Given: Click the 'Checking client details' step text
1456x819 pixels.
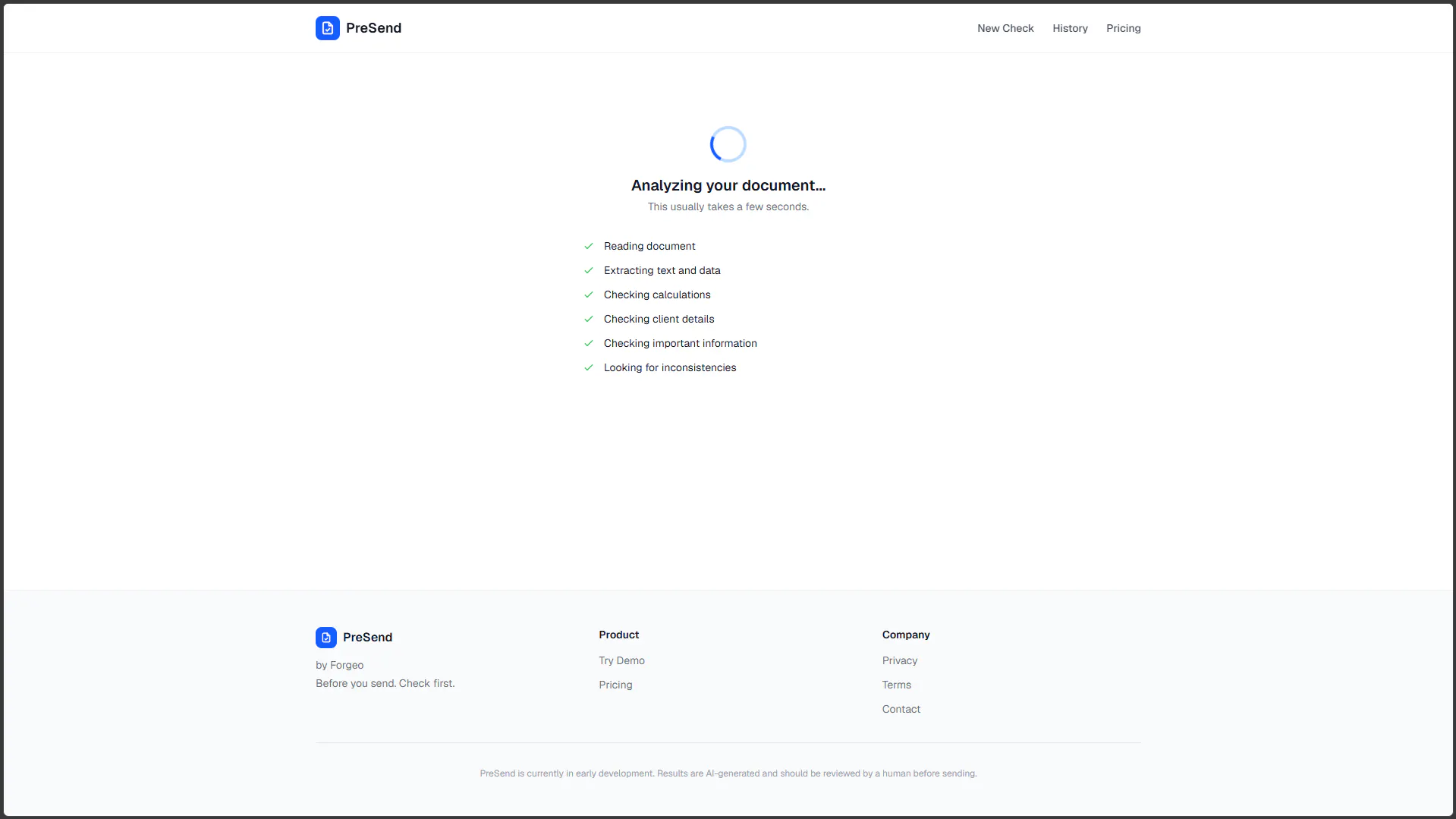Looking at the screenshot, I should [x=659, y=319].
